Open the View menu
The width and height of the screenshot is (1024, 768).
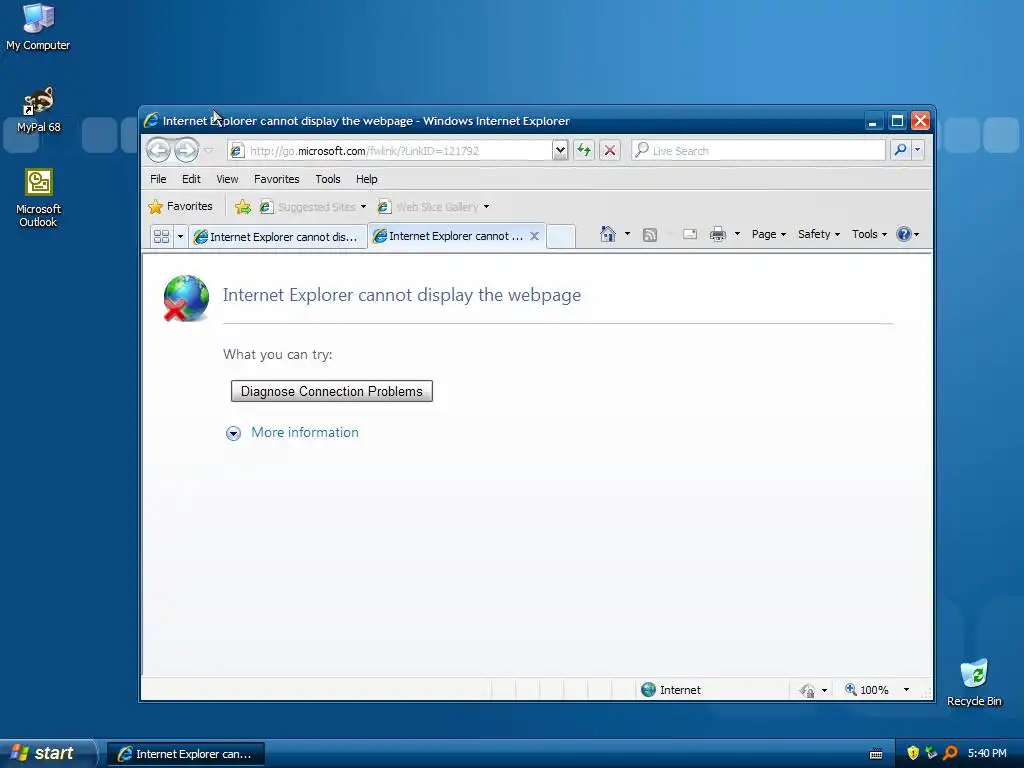(x=227, y=179)
